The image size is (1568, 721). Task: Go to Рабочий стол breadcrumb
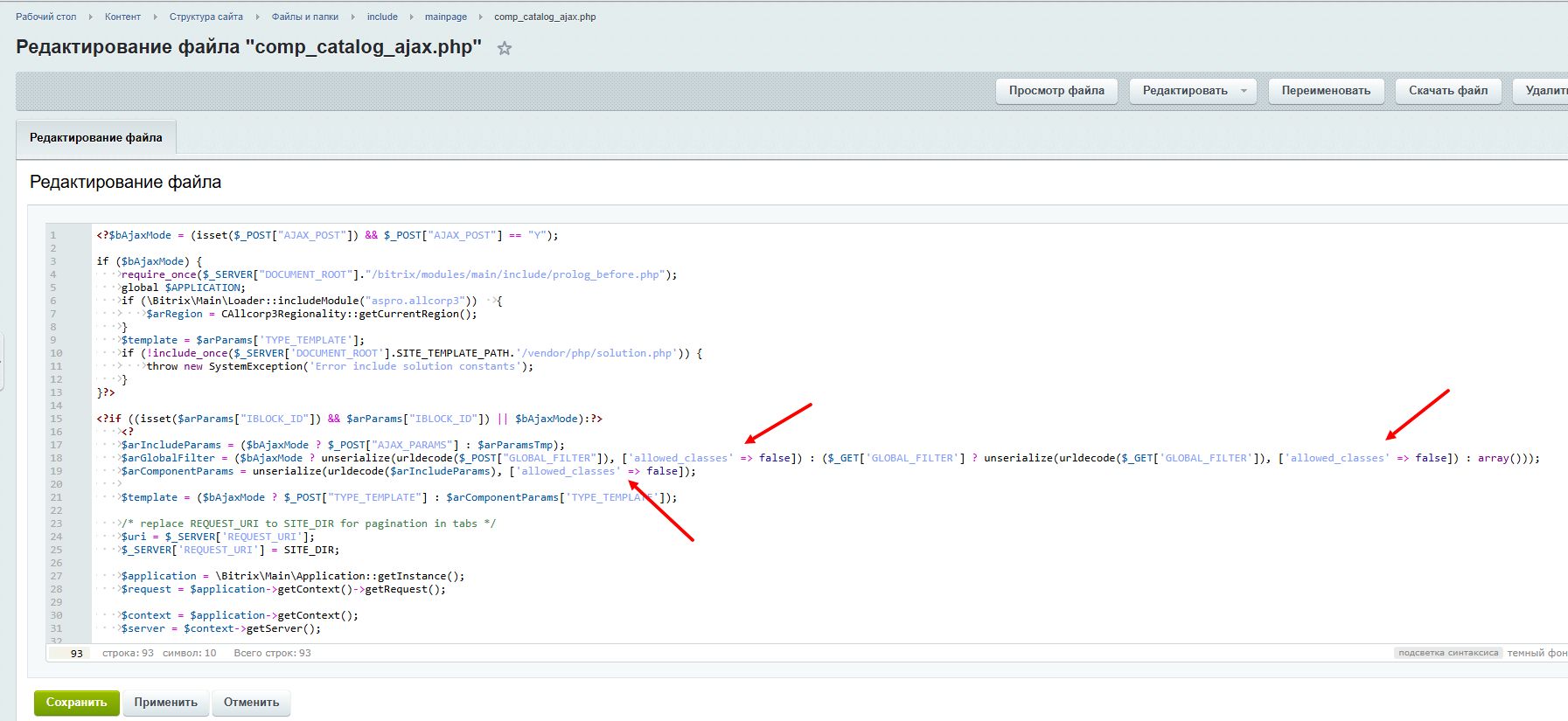[46, 17]
